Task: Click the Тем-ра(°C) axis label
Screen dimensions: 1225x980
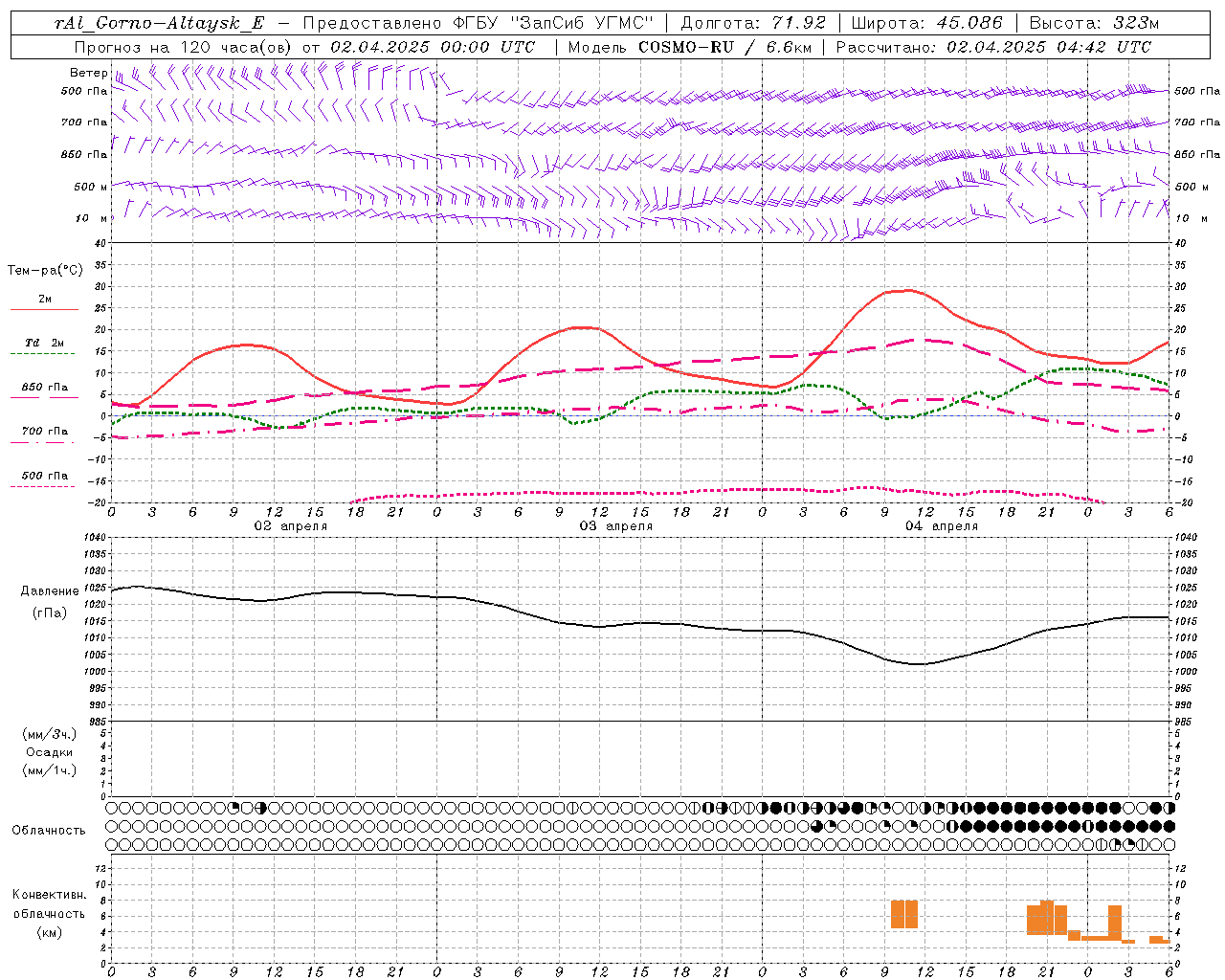Action: (45, 270)
